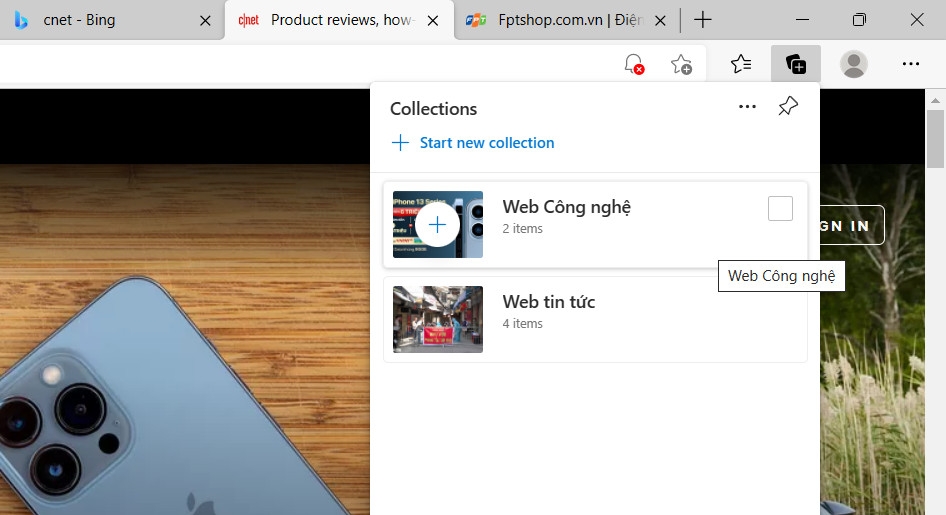Minimize the browser window
Image resolution: width=946 pixels, height=515 pixels.
point(802,20)
